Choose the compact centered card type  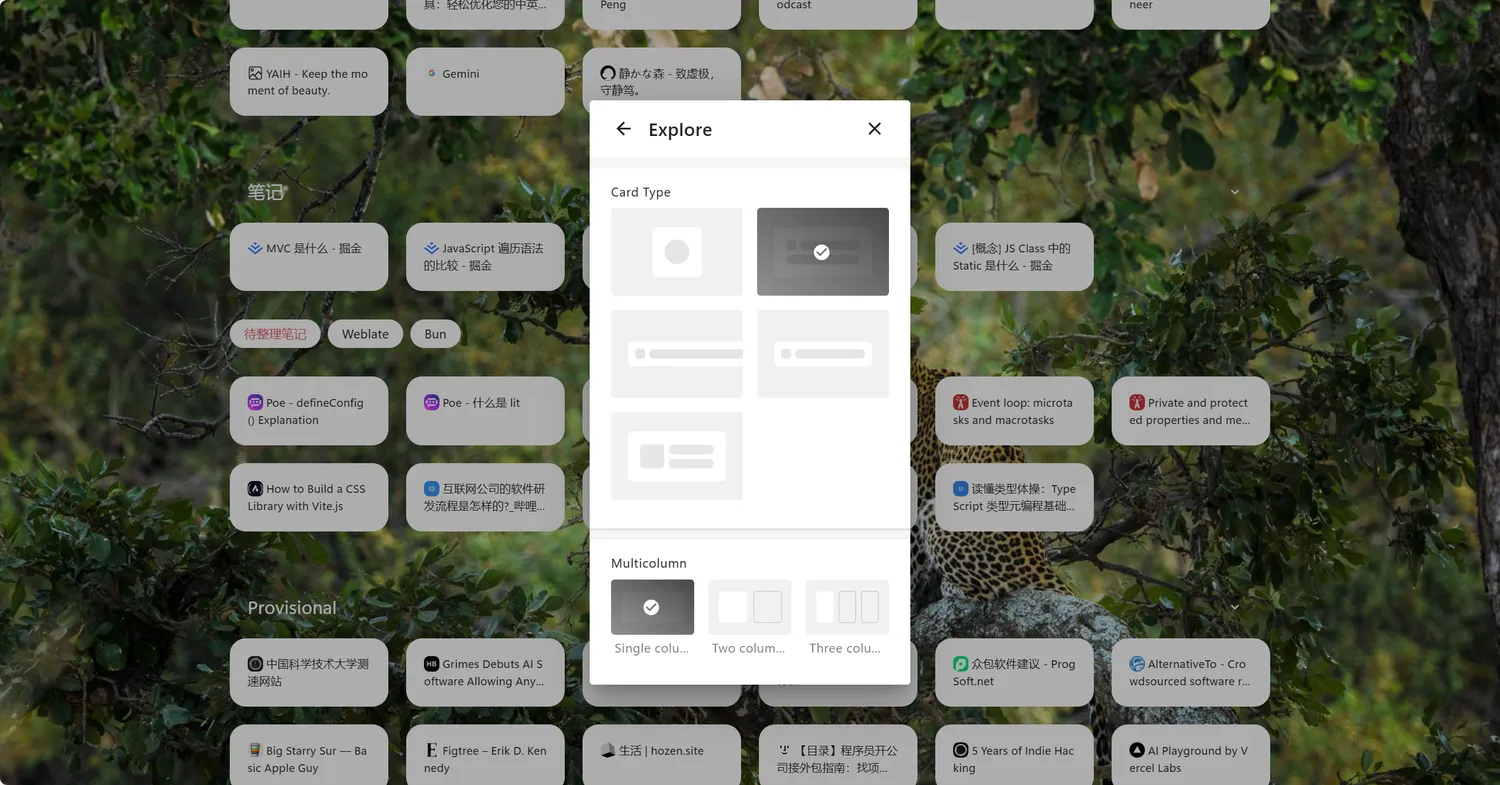pyautogui.click(x=822, y=354)
